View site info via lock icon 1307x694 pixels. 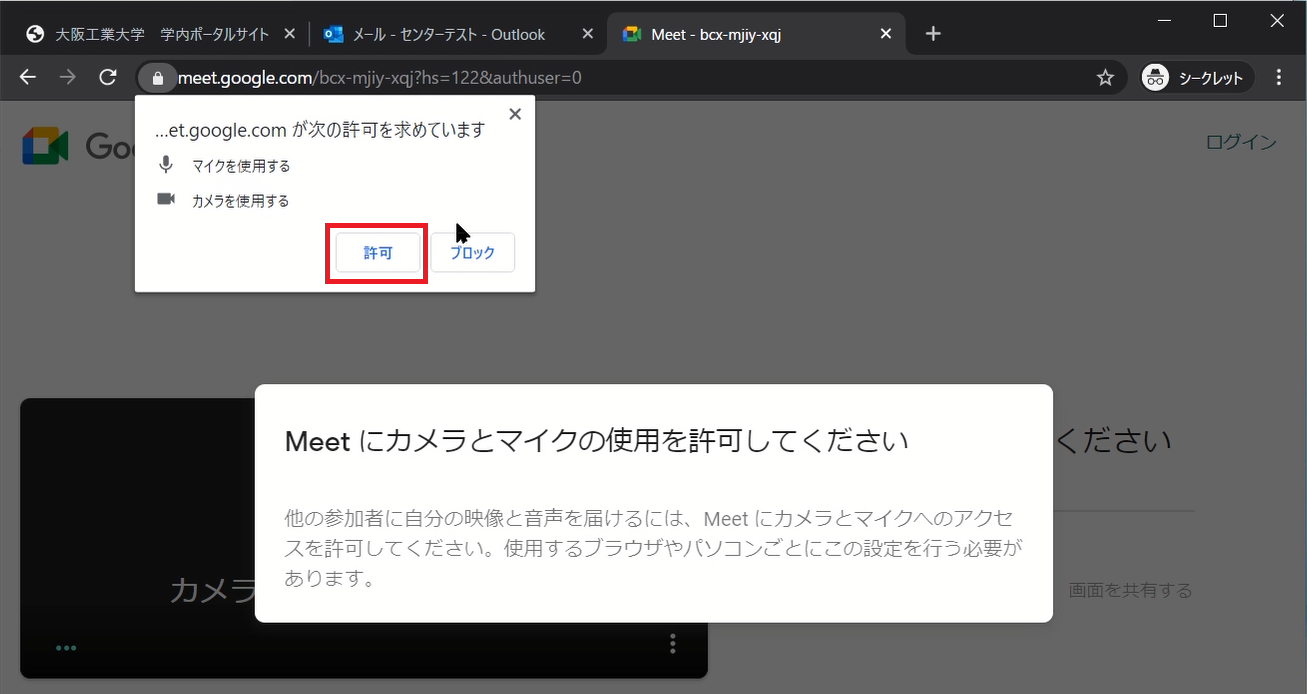coord(157,77)
